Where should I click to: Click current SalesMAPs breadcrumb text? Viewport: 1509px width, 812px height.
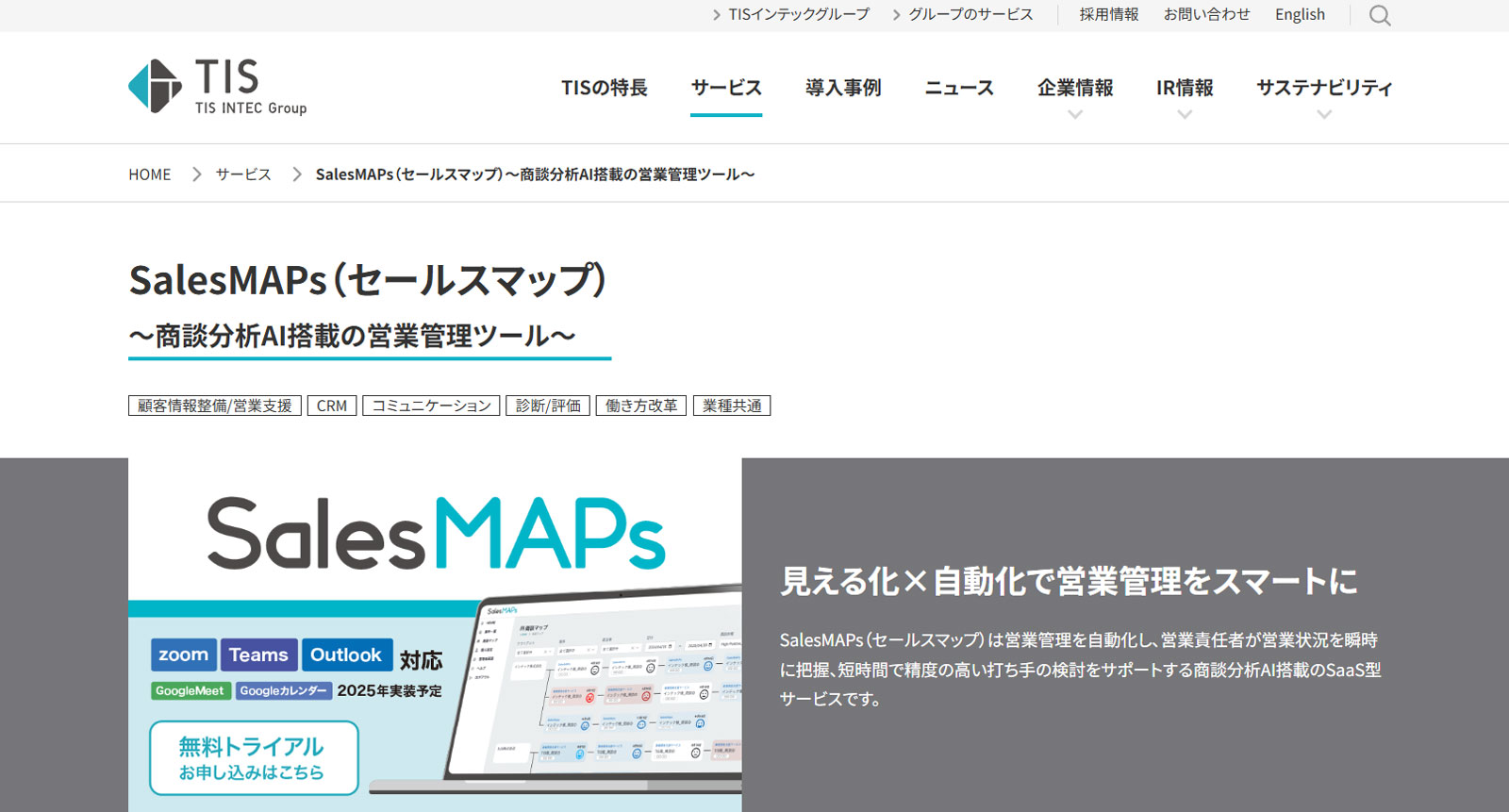tap(535, 174)
